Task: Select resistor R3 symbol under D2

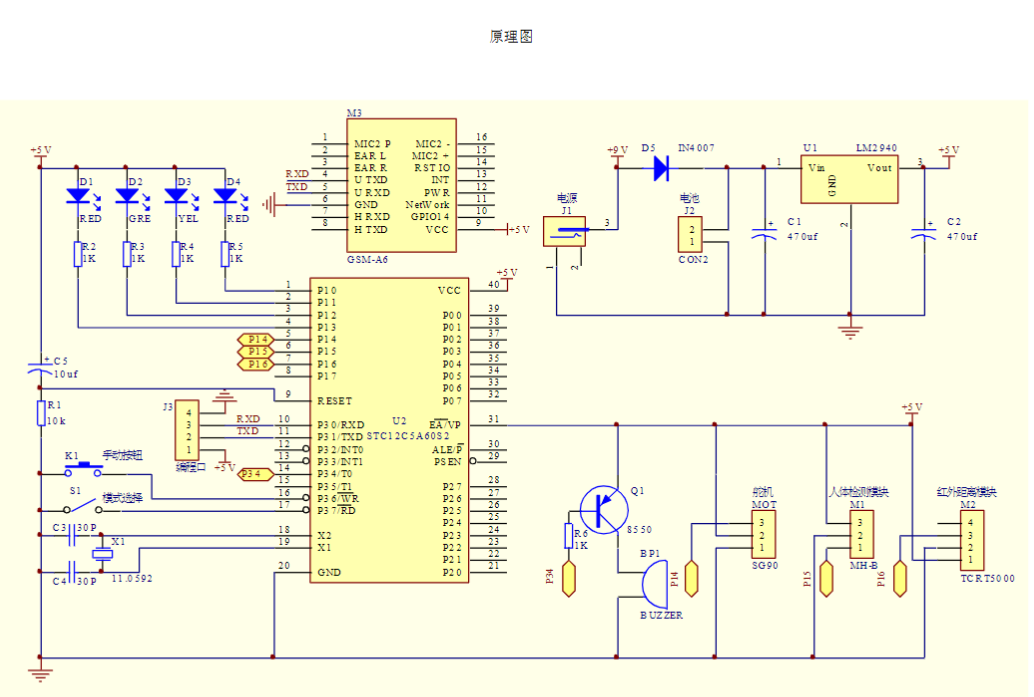Action: (127, 254)
